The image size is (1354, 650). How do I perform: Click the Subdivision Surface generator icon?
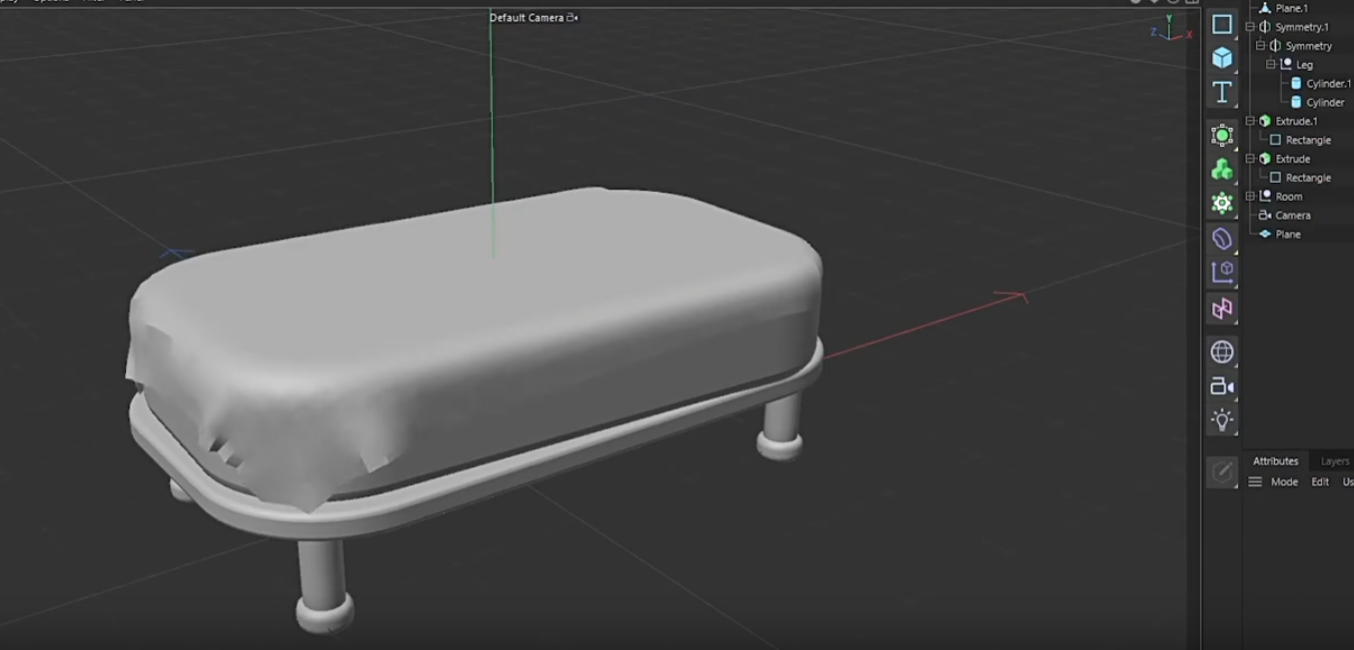click(x=1222, y=135)
